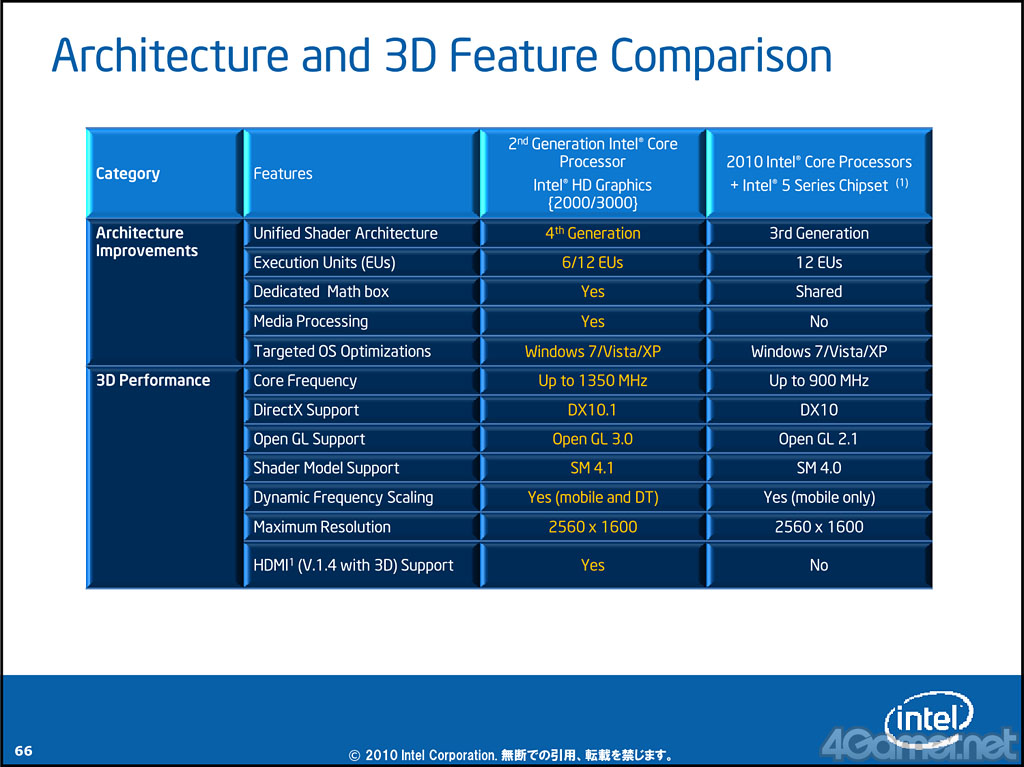Select the '6/12 EUs' value
The height and width of the screenshot is (767, 1024).
click(593, 263)
